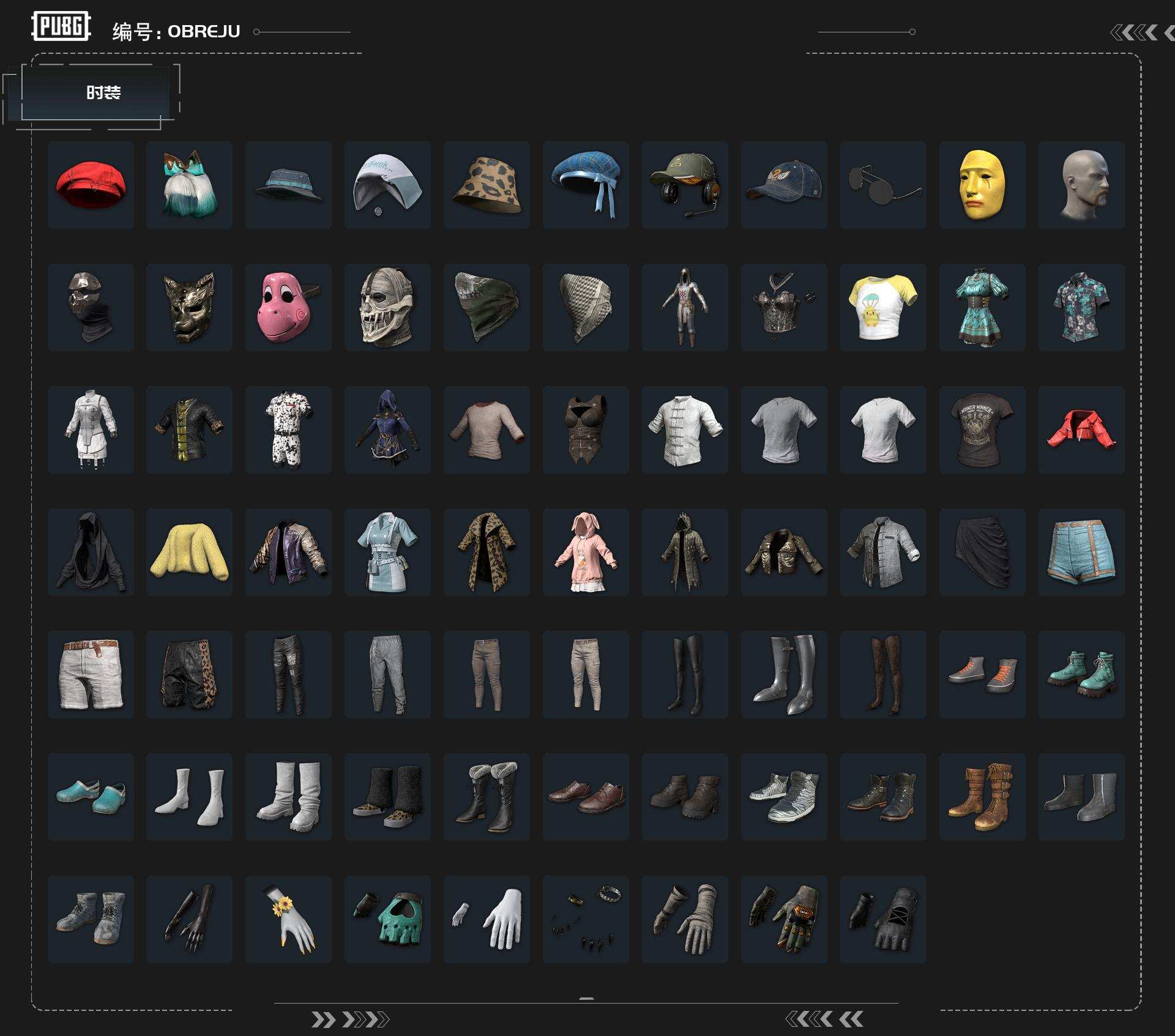
Task: Click the pink dinosaur mask
Action: pyautogui.click(x=288, y=307)
